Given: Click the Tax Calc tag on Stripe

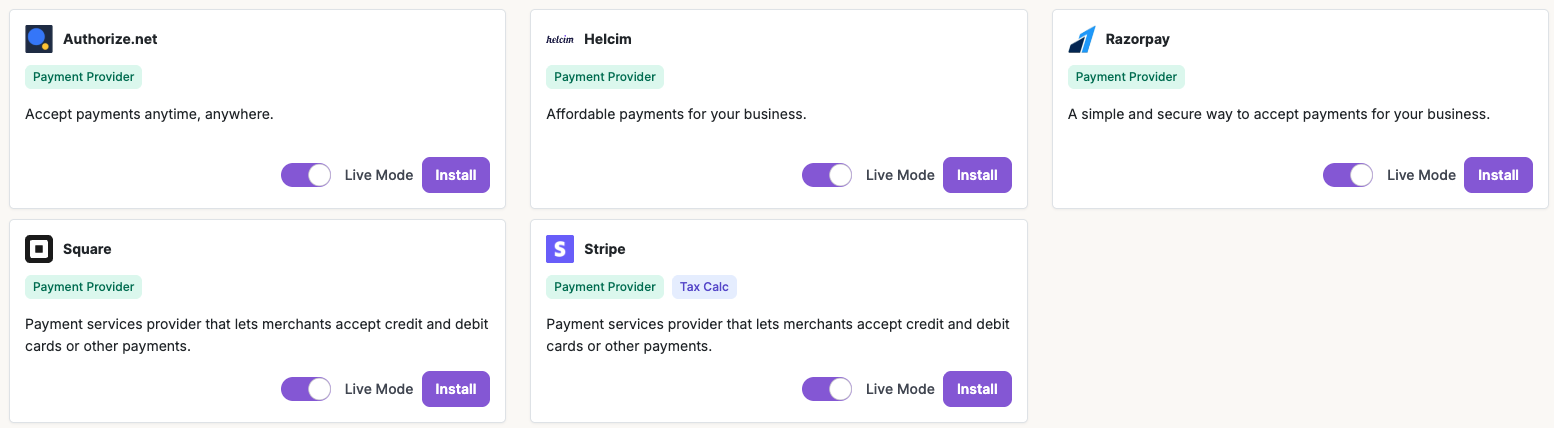Looking at the screenshot, I should tap(704, 287).
